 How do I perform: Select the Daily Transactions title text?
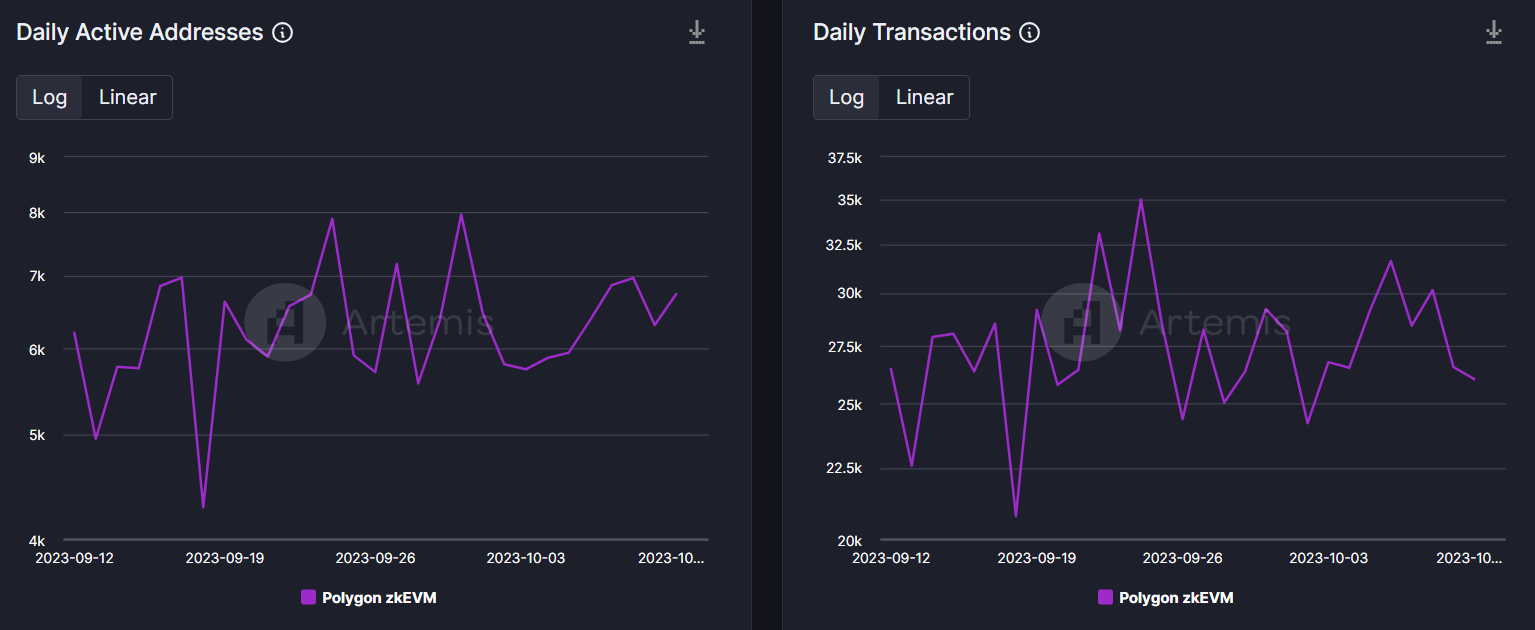(x=912, y=33)
